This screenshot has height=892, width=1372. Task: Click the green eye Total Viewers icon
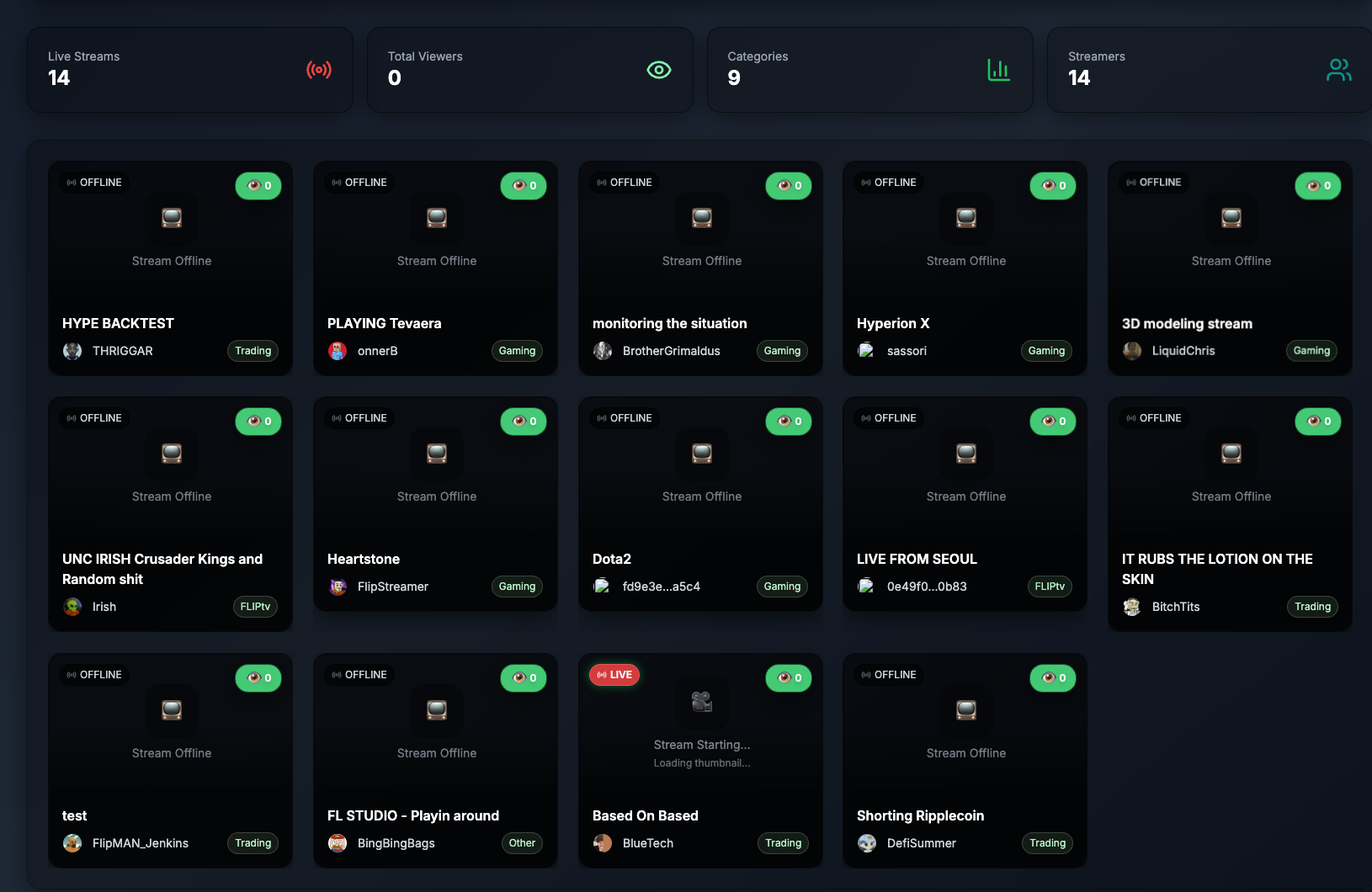[x=658, y=70]
